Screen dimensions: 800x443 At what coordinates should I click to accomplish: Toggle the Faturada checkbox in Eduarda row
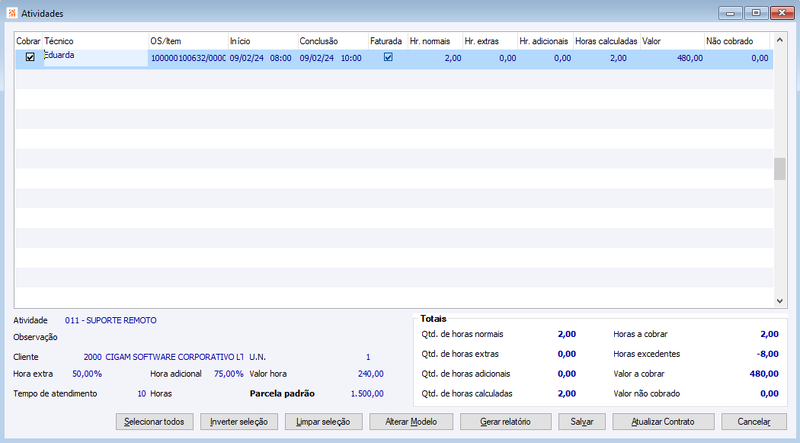tap(388, 57)
